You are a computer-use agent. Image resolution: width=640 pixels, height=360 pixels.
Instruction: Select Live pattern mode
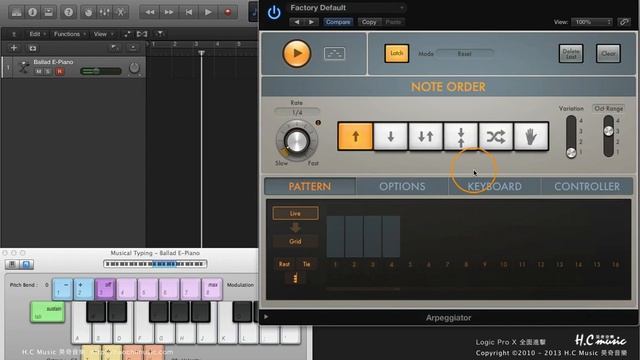(x=295, y=213)
